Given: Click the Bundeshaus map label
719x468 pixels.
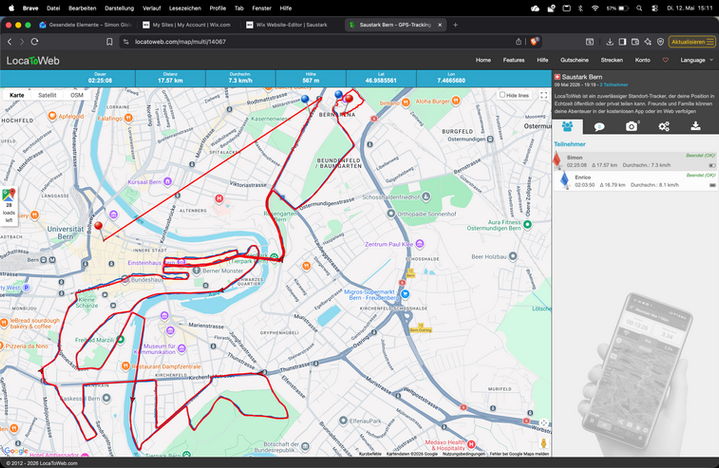Looking at the screenshot, I should (147, 280).
